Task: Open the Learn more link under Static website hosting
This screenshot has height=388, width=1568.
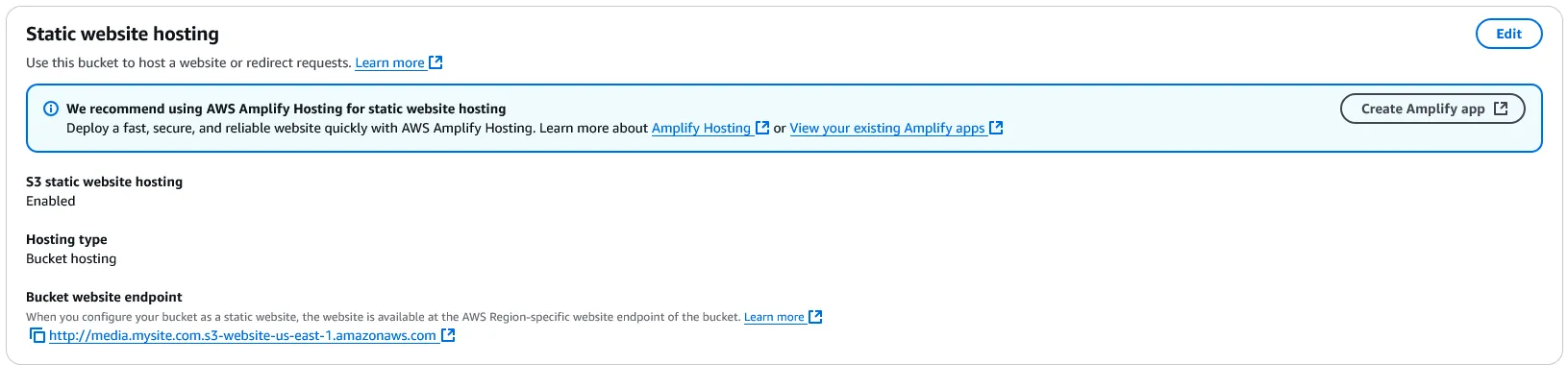Action: pyautogui.click(x=389, y=62)
